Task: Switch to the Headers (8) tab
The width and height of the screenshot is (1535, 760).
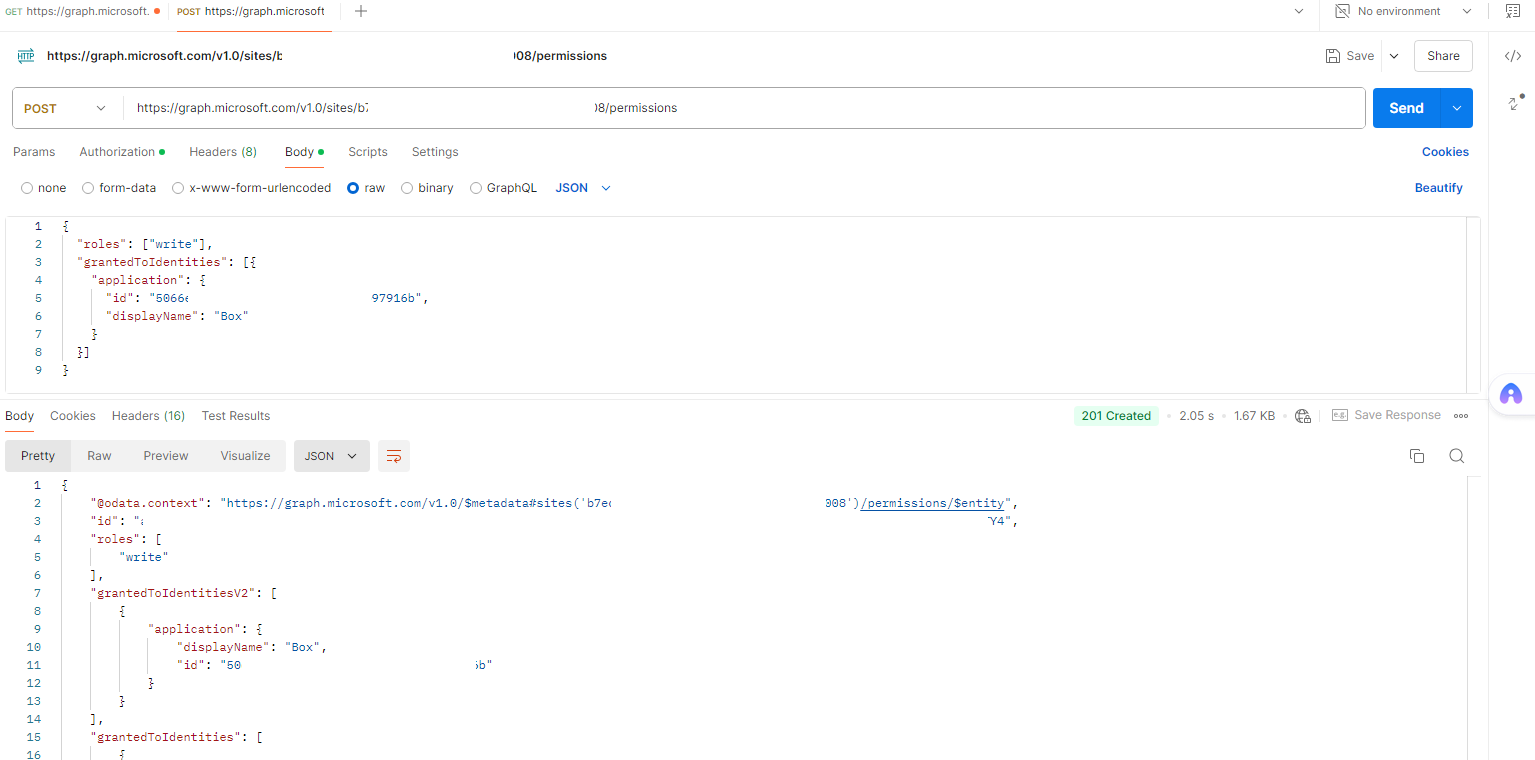Action: pos(222,152)
